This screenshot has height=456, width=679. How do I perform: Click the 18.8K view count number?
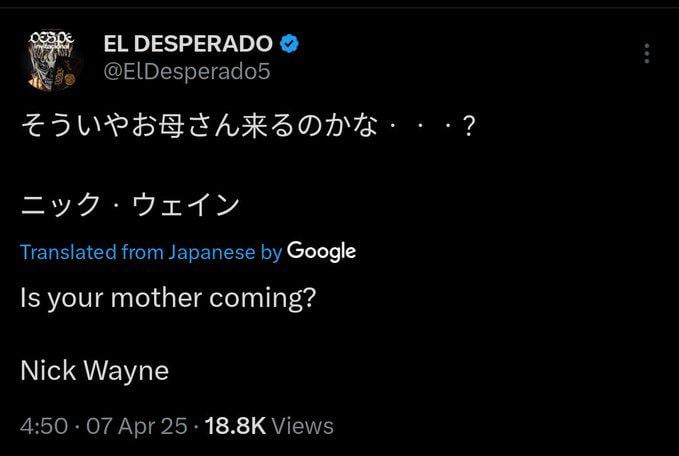pos(235,426)
